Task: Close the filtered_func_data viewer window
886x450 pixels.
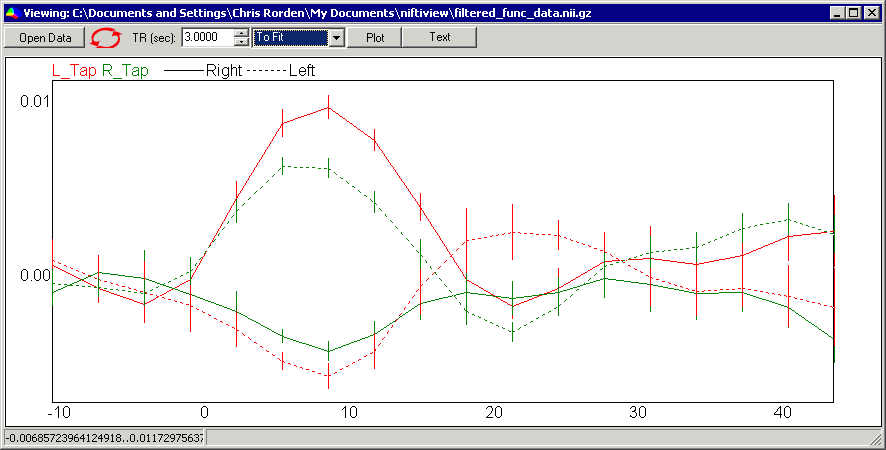Action: pyautogui.click(x=871, y=12)
